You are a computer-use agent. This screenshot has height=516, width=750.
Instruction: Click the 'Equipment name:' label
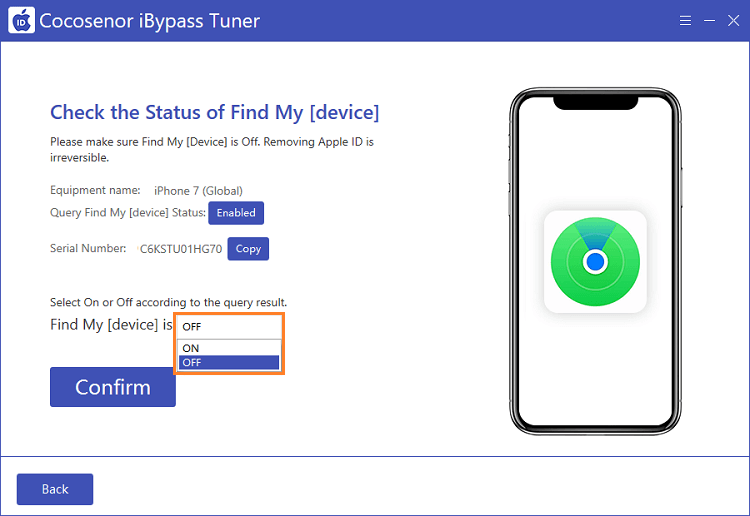pos(95,190)
